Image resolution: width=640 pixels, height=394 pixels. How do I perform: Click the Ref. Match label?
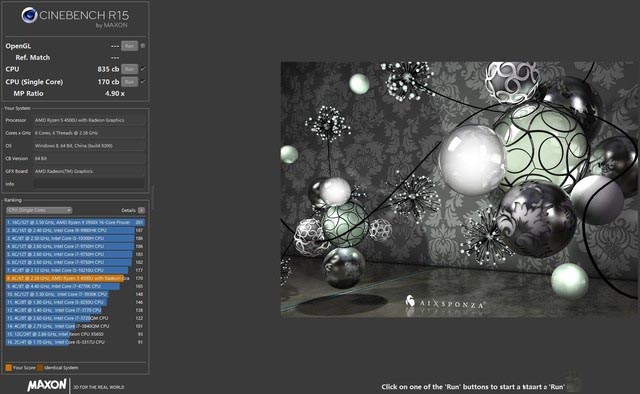tap(33, 58)
